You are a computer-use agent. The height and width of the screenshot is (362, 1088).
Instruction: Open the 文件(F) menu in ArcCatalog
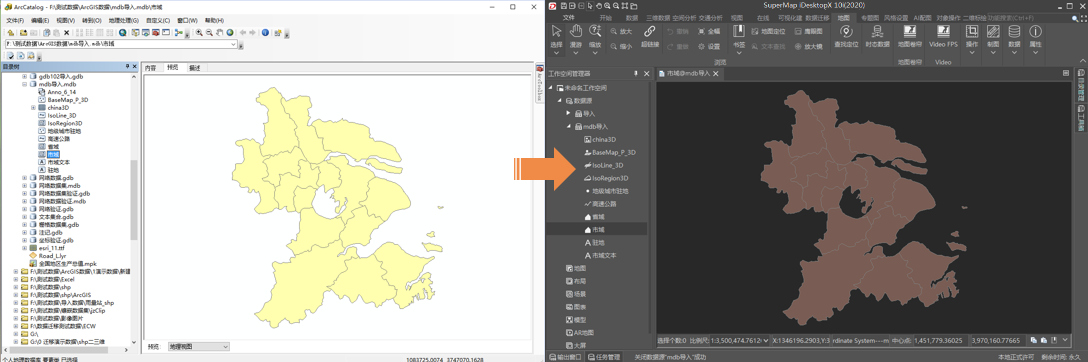(x=15, y=21)
